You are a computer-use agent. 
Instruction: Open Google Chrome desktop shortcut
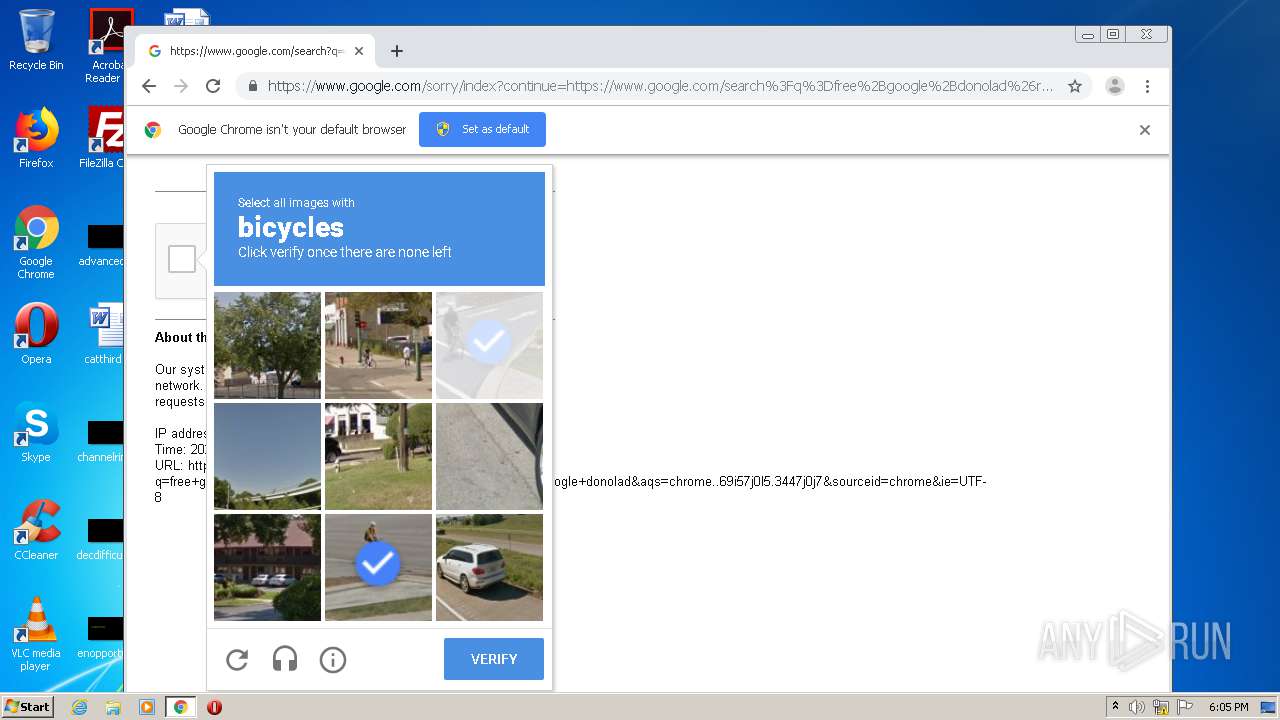coord(36,243)
